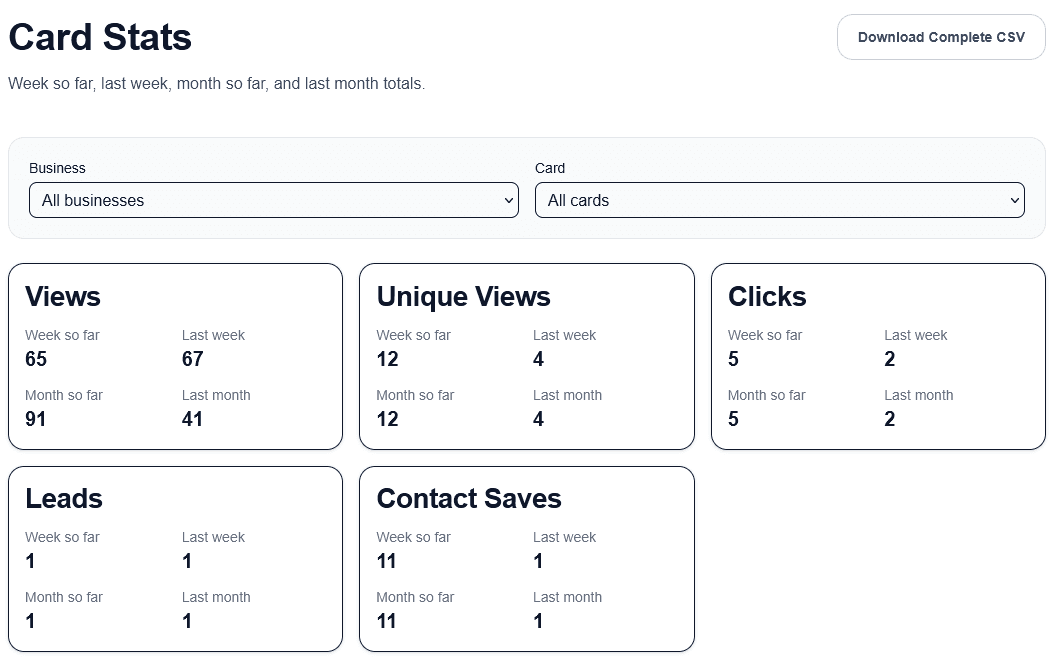The image size is (1055, 664).
Task: Select Leads month so far value 1
Action: pyautogui.click(x=30, y=621)
